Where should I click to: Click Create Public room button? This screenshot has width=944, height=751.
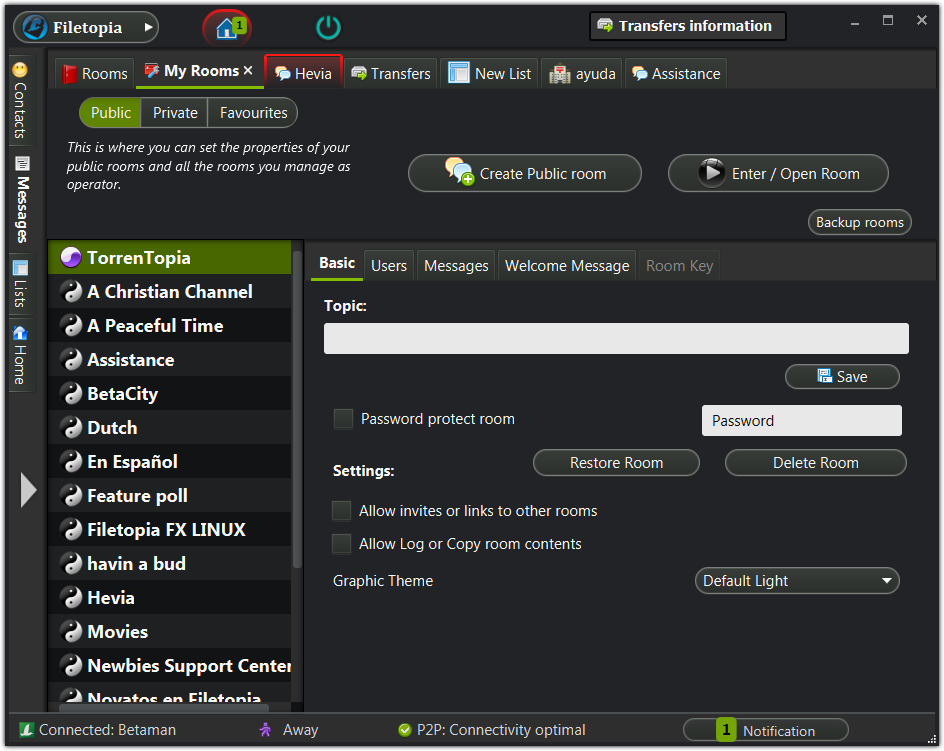(x=525, y=173)
